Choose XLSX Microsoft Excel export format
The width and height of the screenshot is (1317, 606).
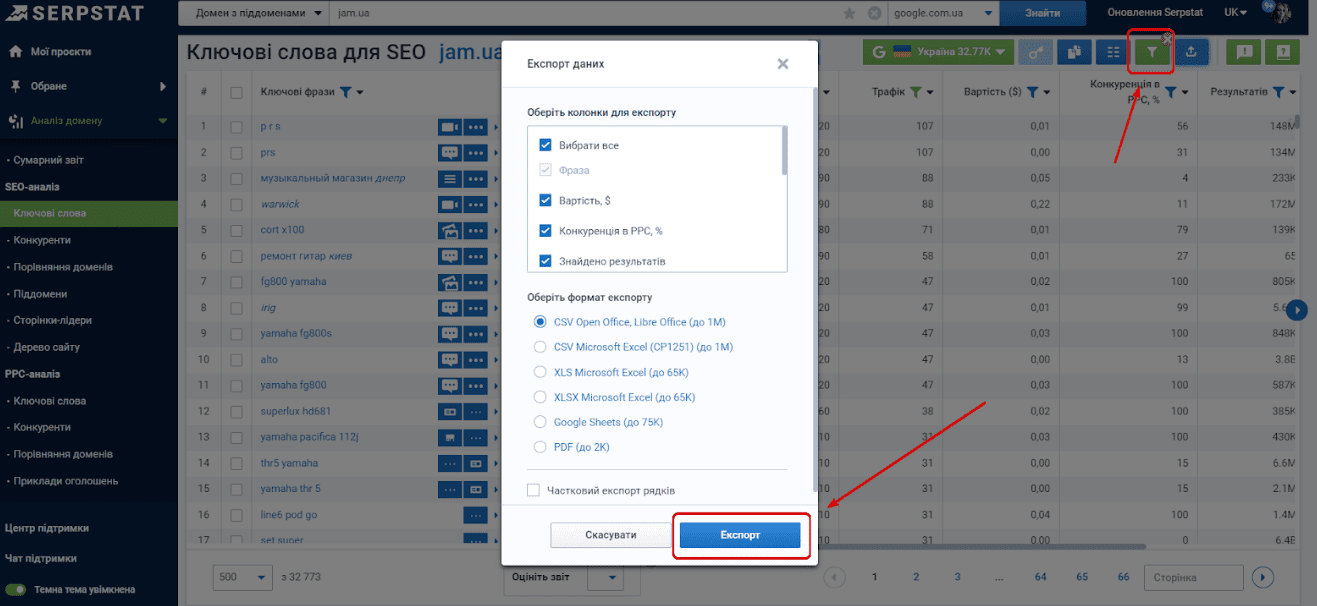point(541,397)
